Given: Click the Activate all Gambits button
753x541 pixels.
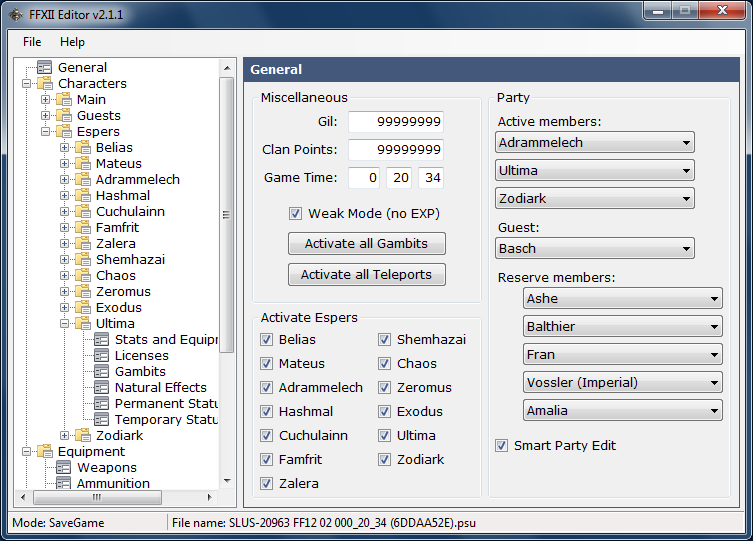Looking at the screenshot, I should point(367,244).
